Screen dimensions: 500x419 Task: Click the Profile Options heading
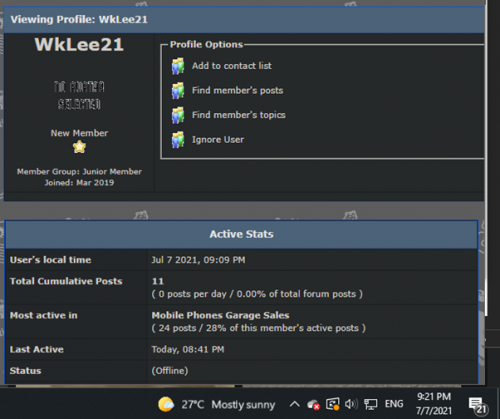coord(206,45)
